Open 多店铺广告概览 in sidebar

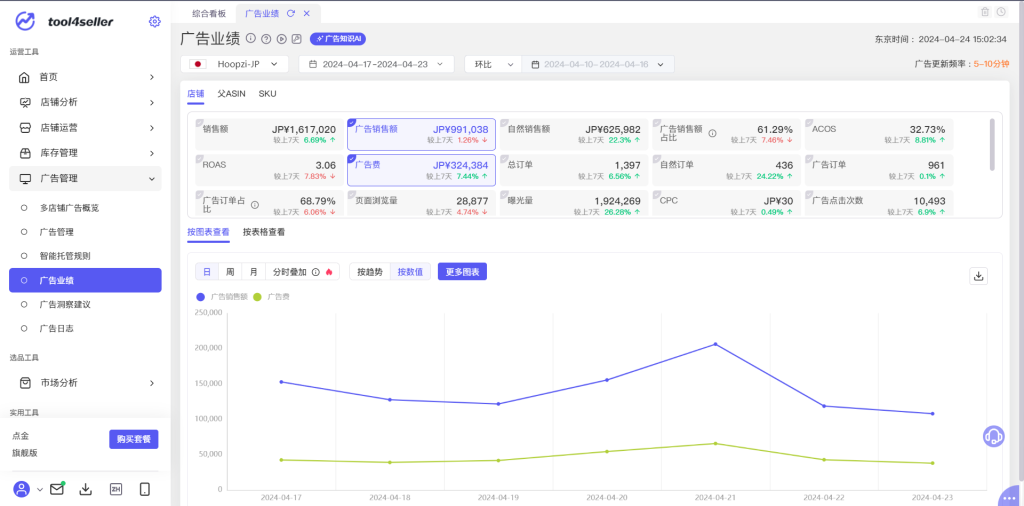pos(69,208)
